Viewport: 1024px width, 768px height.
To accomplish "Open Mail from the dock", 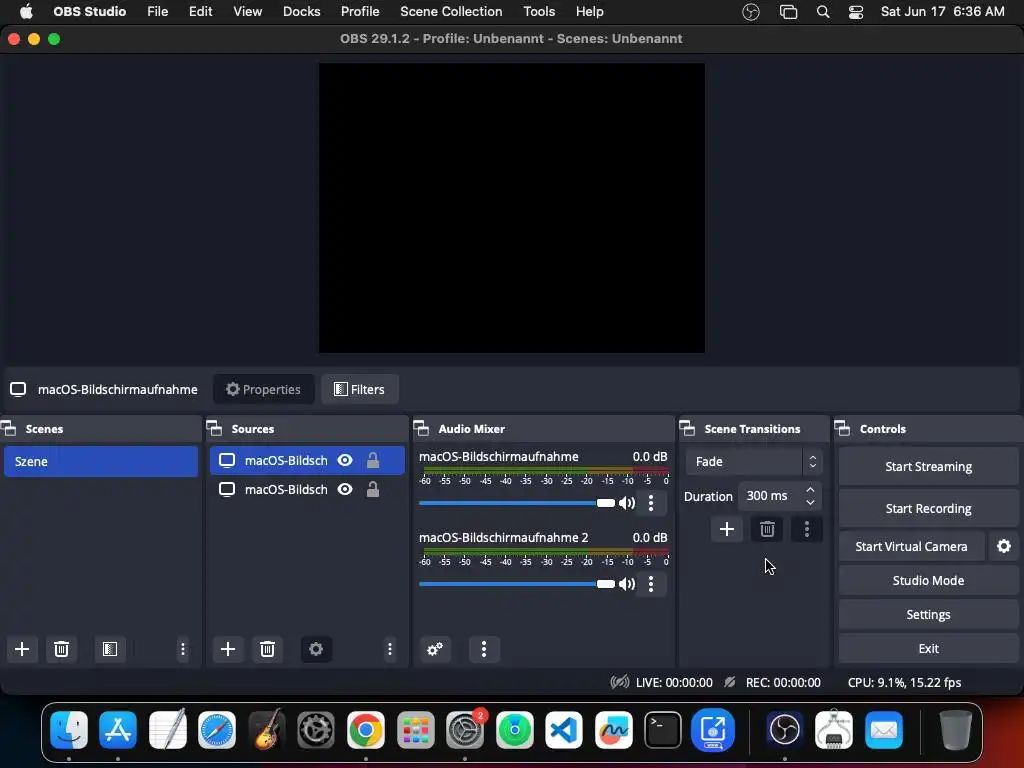I will click(x=884, y=729).
